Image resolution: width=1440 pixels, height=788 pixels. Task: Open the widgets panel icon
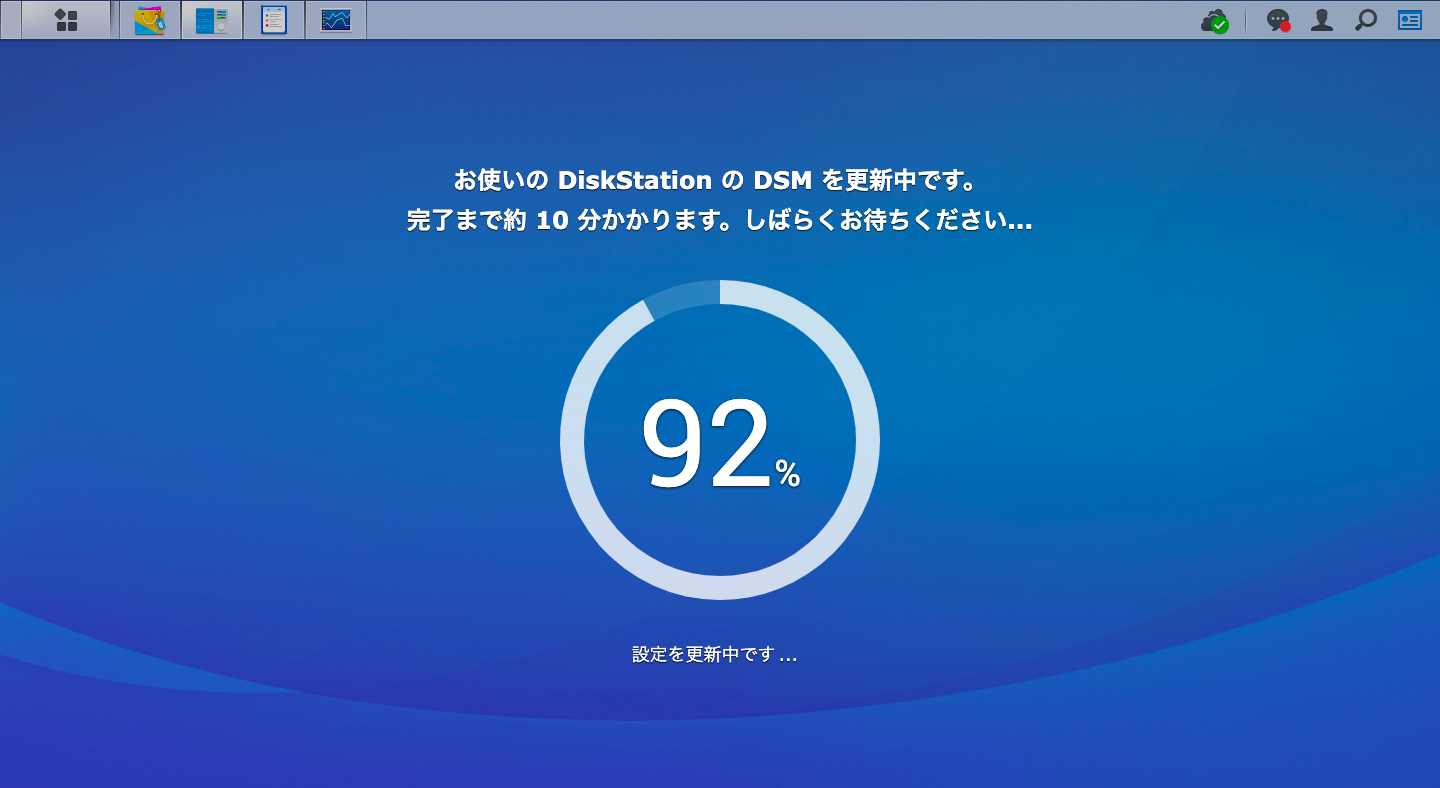point(1410,20)
